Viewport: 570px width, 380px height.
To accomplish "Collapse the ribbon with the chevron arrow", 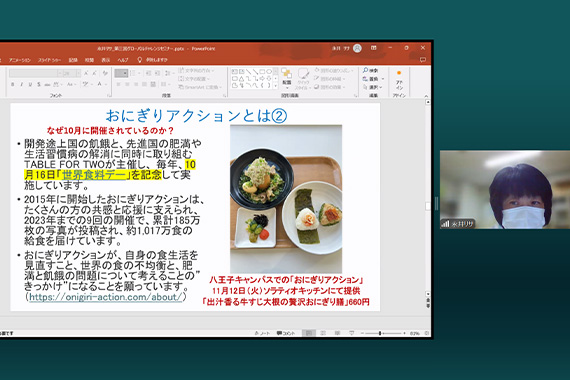I will (x=426, y=96).
